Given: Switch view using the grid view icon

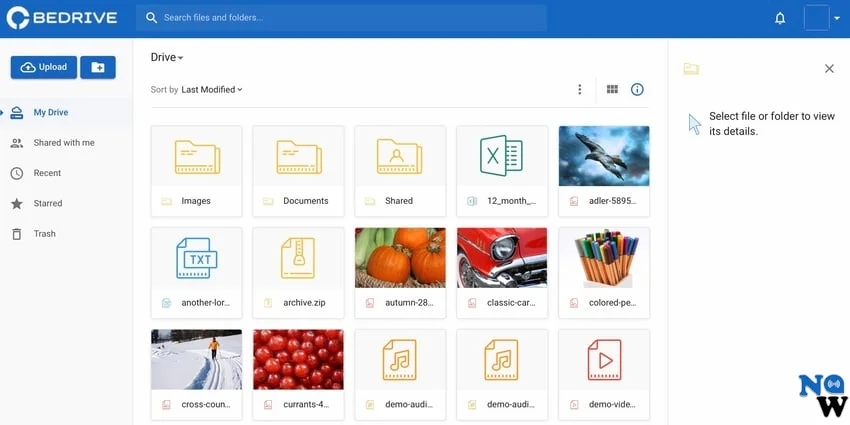Looking at the screenshot, I should pyautogui.click(x=613, y=90).
